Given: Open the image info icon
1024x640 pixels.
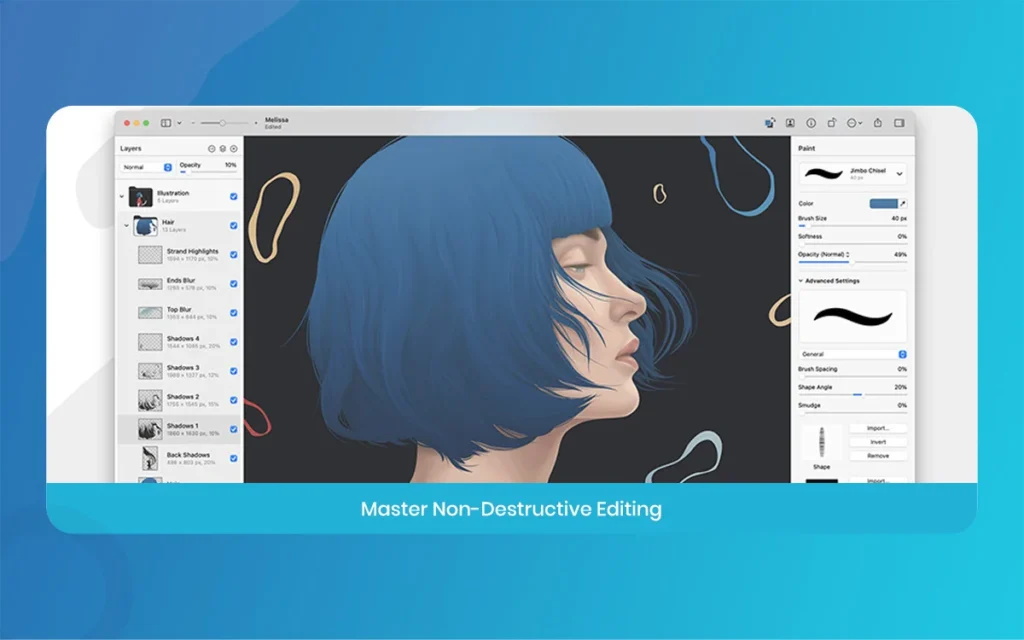Looking at the screenshot, I should coord(811,123).
